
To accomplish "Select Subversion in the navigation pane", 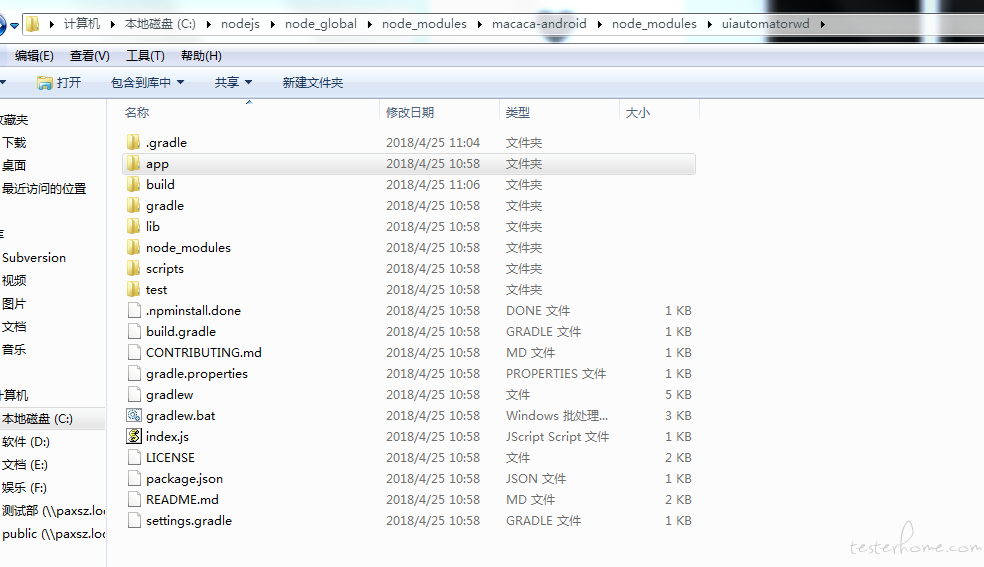I will [34, 258].
